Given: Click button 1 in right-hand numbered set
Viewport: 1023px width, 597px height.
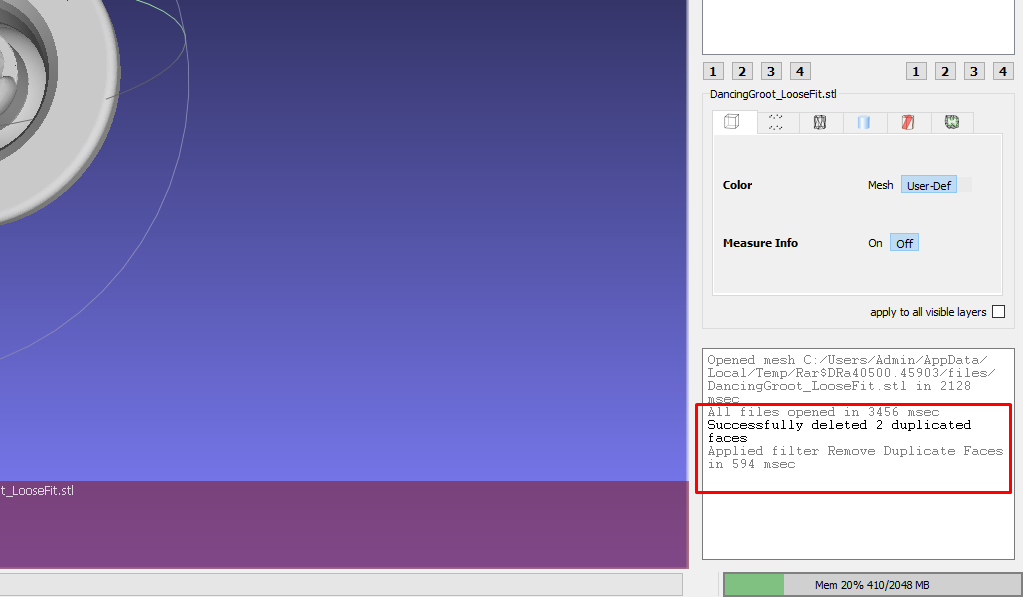Looking at the screenshot, I should 916,71.
